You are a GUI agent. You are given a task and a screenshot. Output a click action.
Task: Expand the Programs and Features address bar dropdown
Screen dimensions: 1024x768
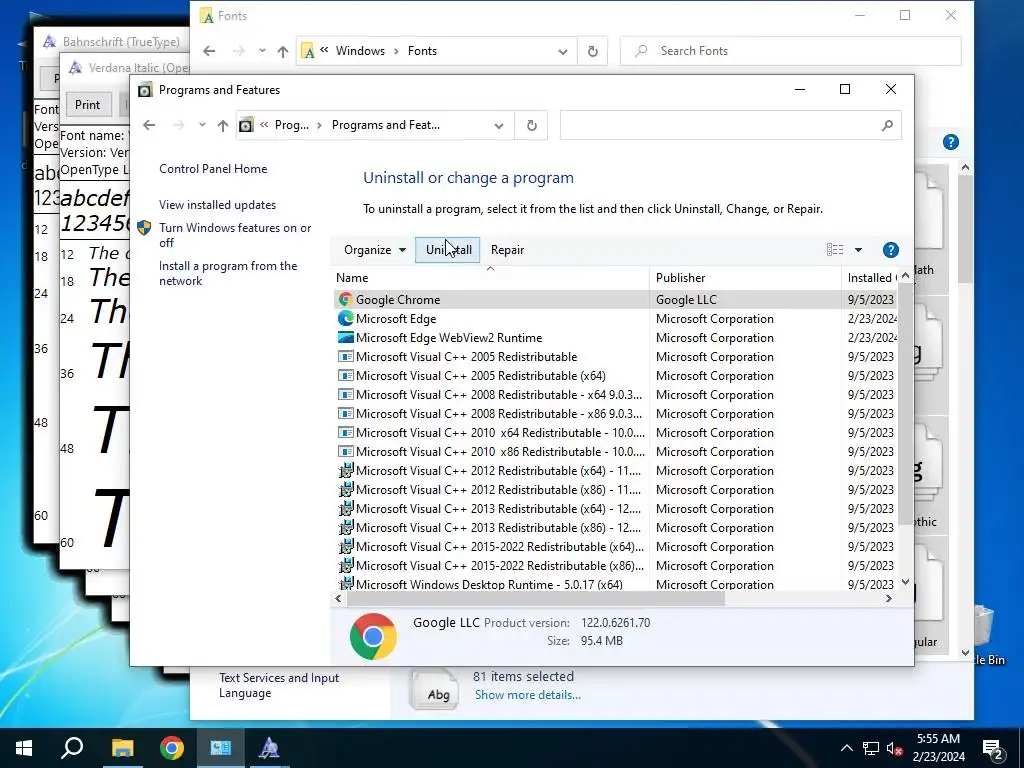pyautogui.click(x=499, y=125)
